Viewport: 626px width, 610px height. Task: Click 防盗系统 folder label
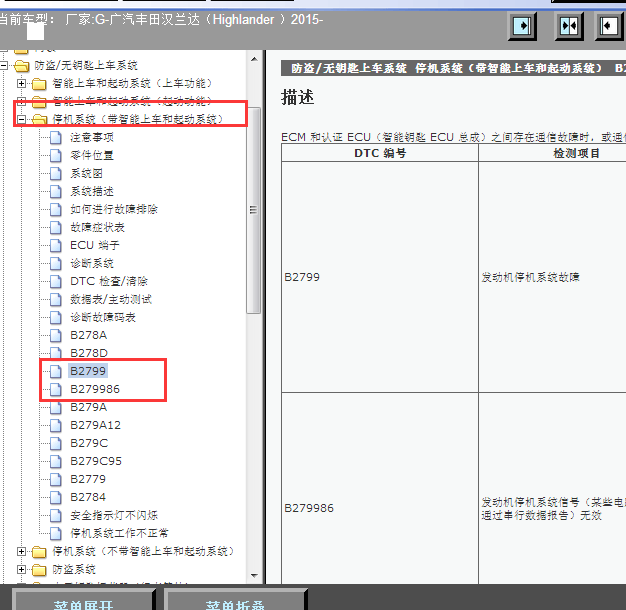(x=74, y=569)
